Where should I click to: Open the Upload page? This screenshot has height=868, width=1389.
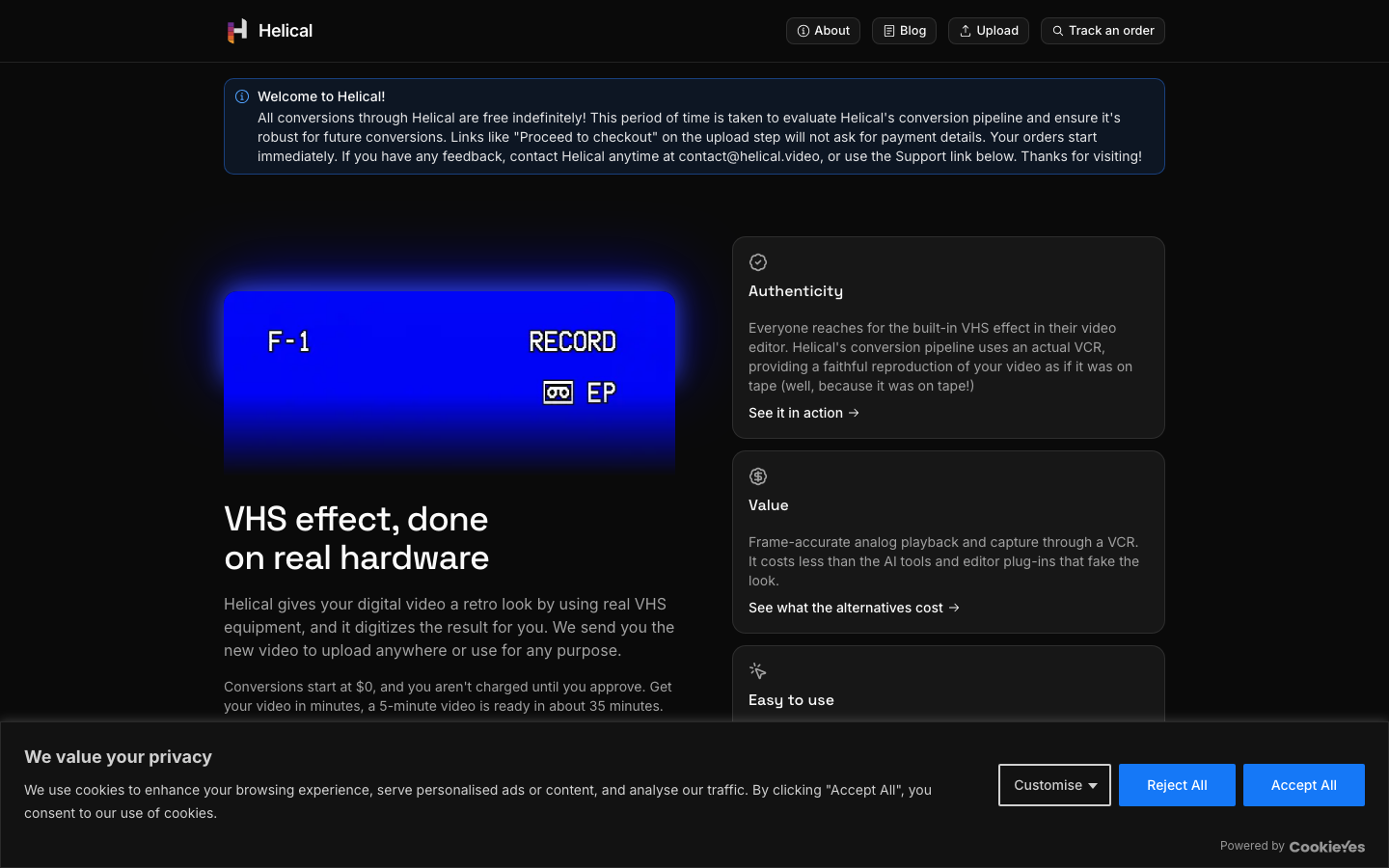(989, 31)
